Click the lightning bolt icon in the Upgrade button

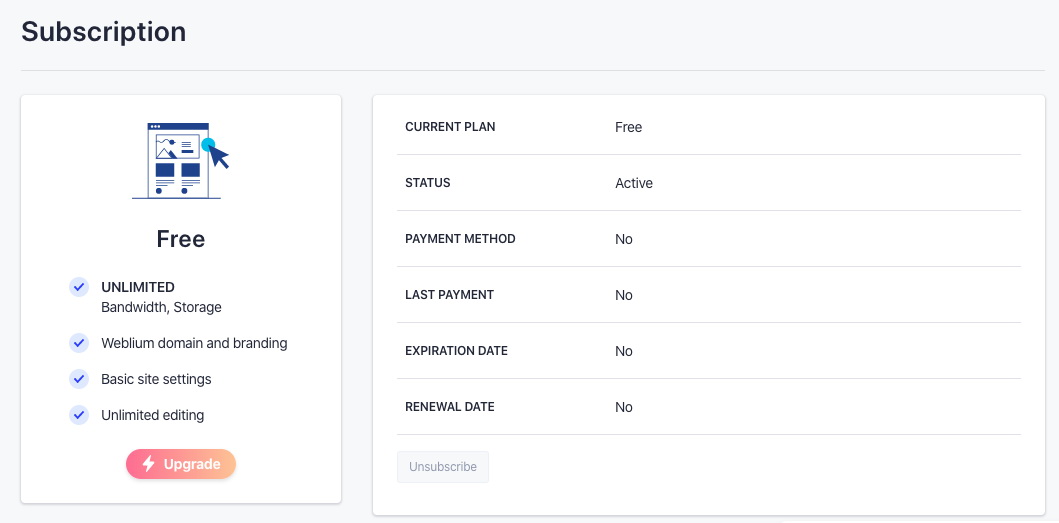coord(149,464)
